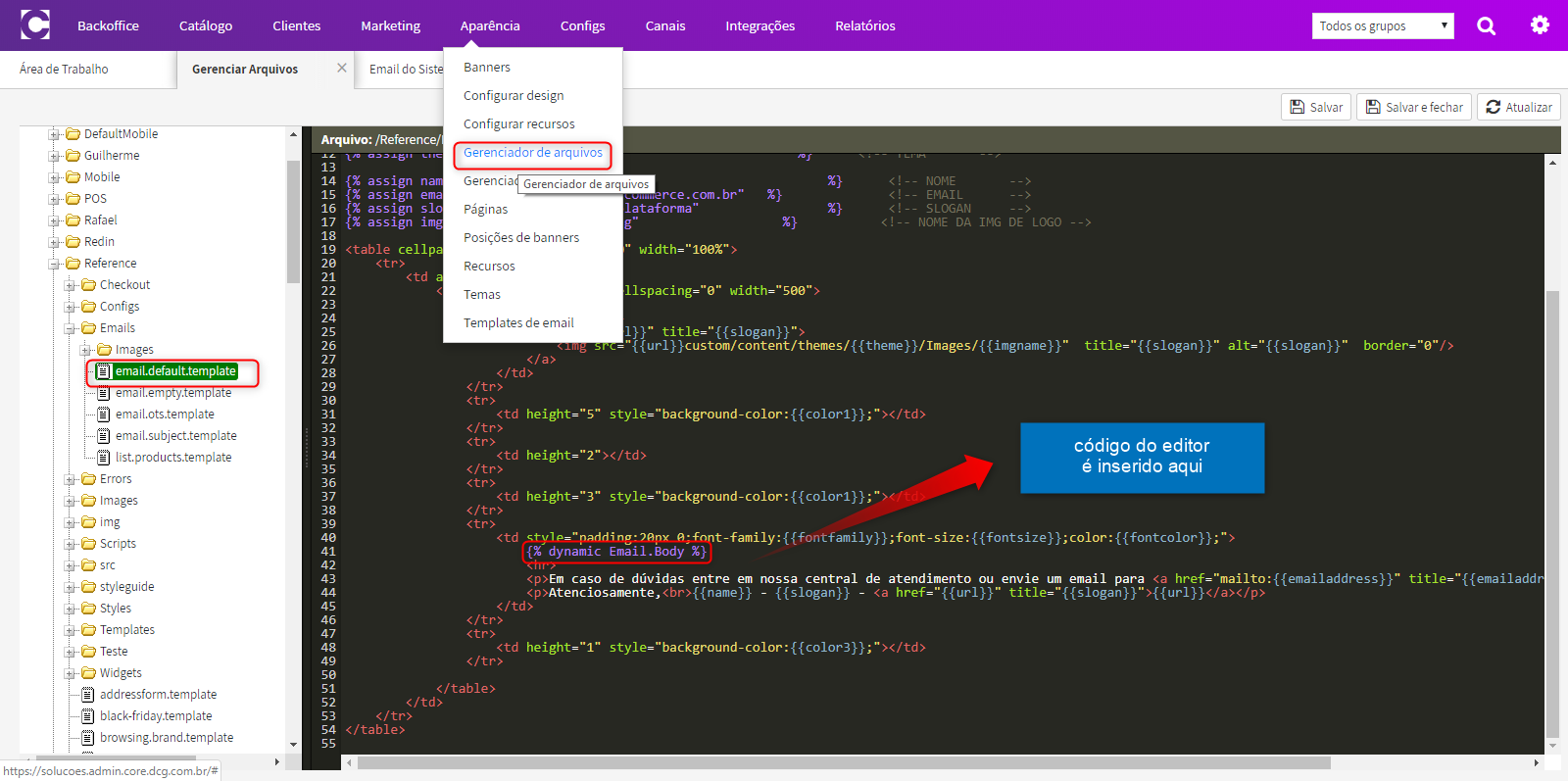This screenshot has width=1568, height=781.
Task: Expand the Templates folder node
Action: tap(71, 630)
